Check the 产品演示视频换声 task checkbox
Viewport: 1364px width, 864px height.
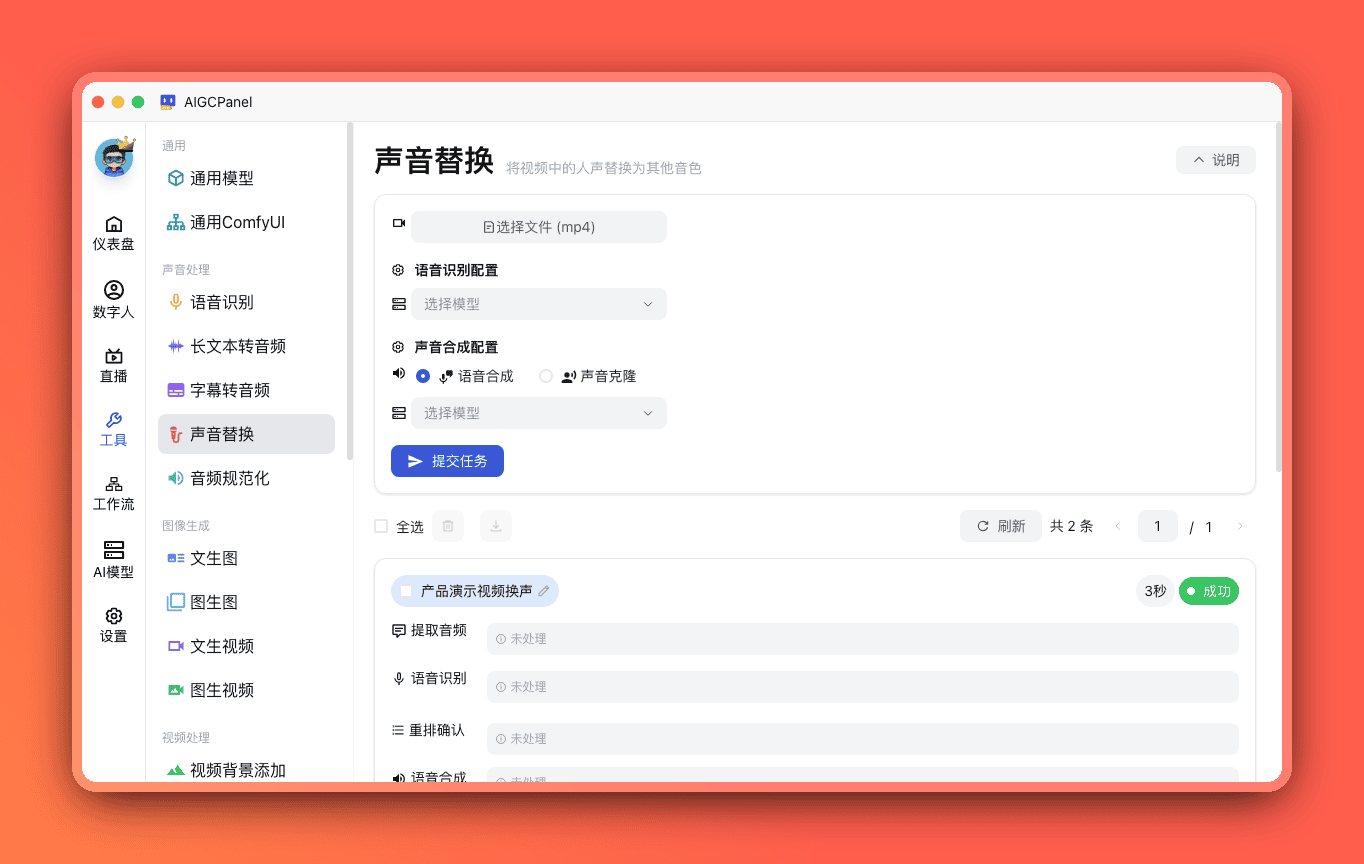pos(406,591)
